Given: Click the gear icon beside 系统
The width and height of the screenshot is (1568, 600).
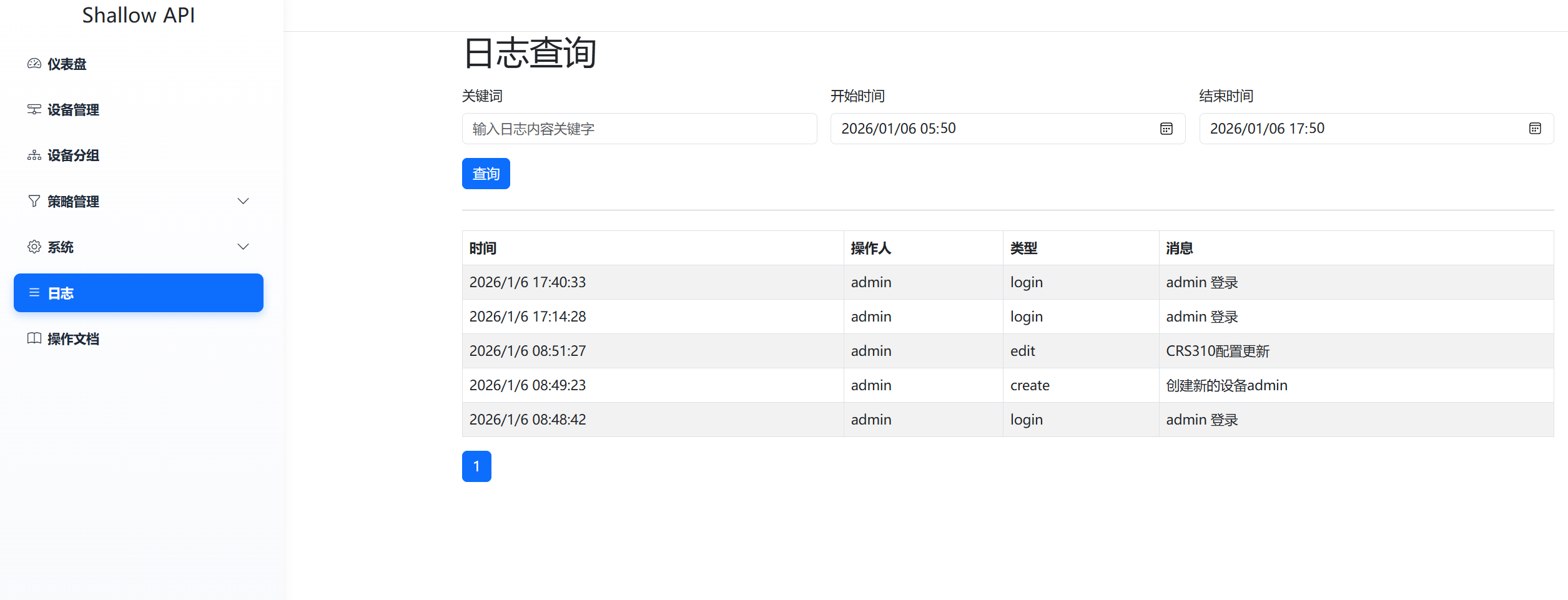Looking at the screenshot, I should [34, 247].
